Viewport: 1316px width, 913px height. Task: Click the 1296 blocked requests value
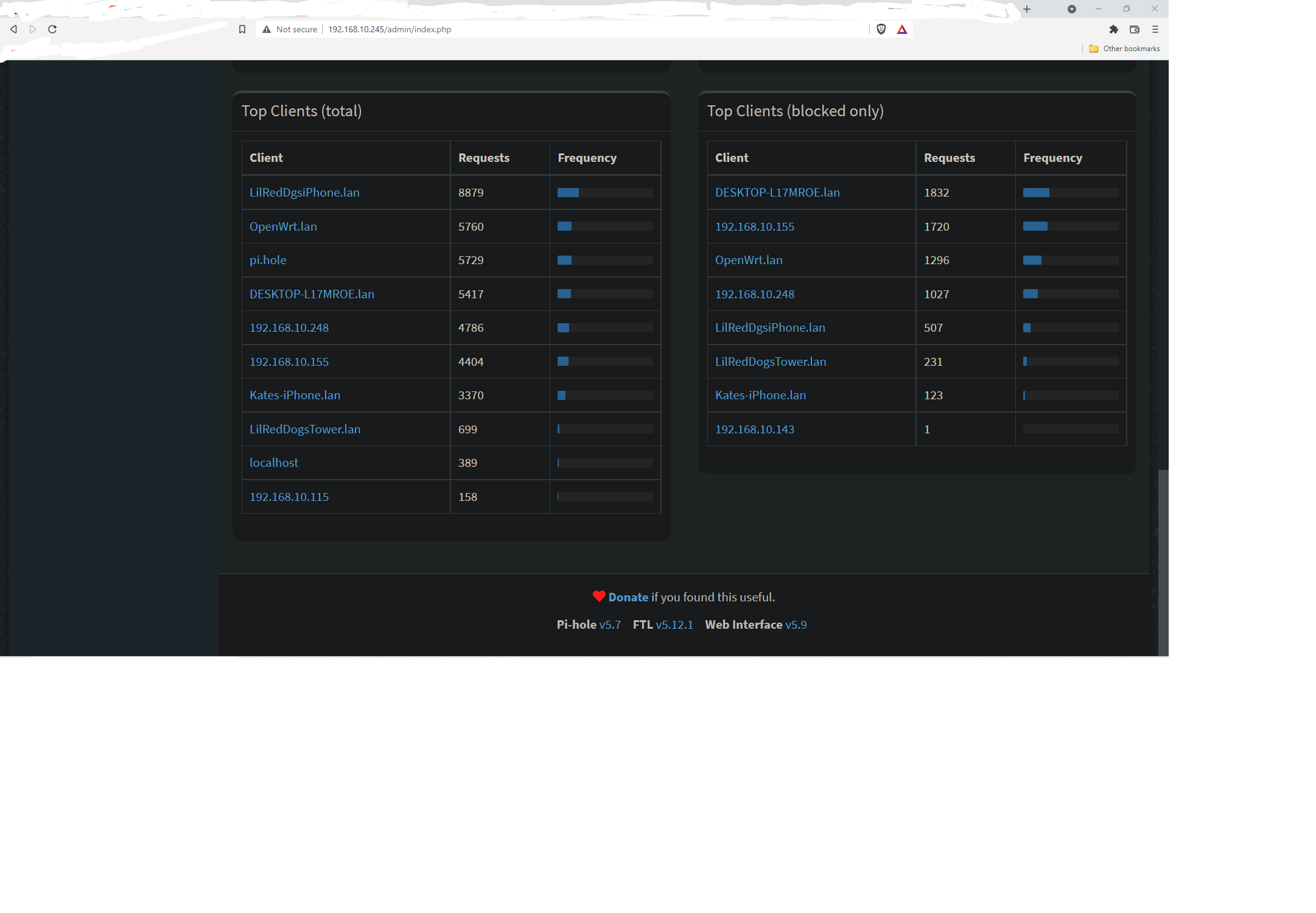click(937, 260)
